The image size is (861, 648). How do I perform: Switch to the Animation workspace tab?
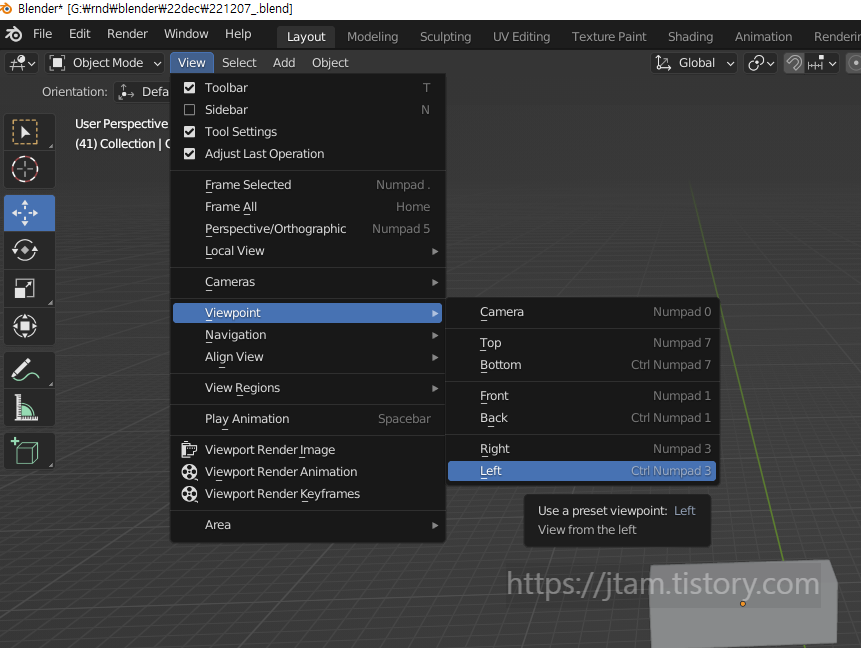pos(763,37)
